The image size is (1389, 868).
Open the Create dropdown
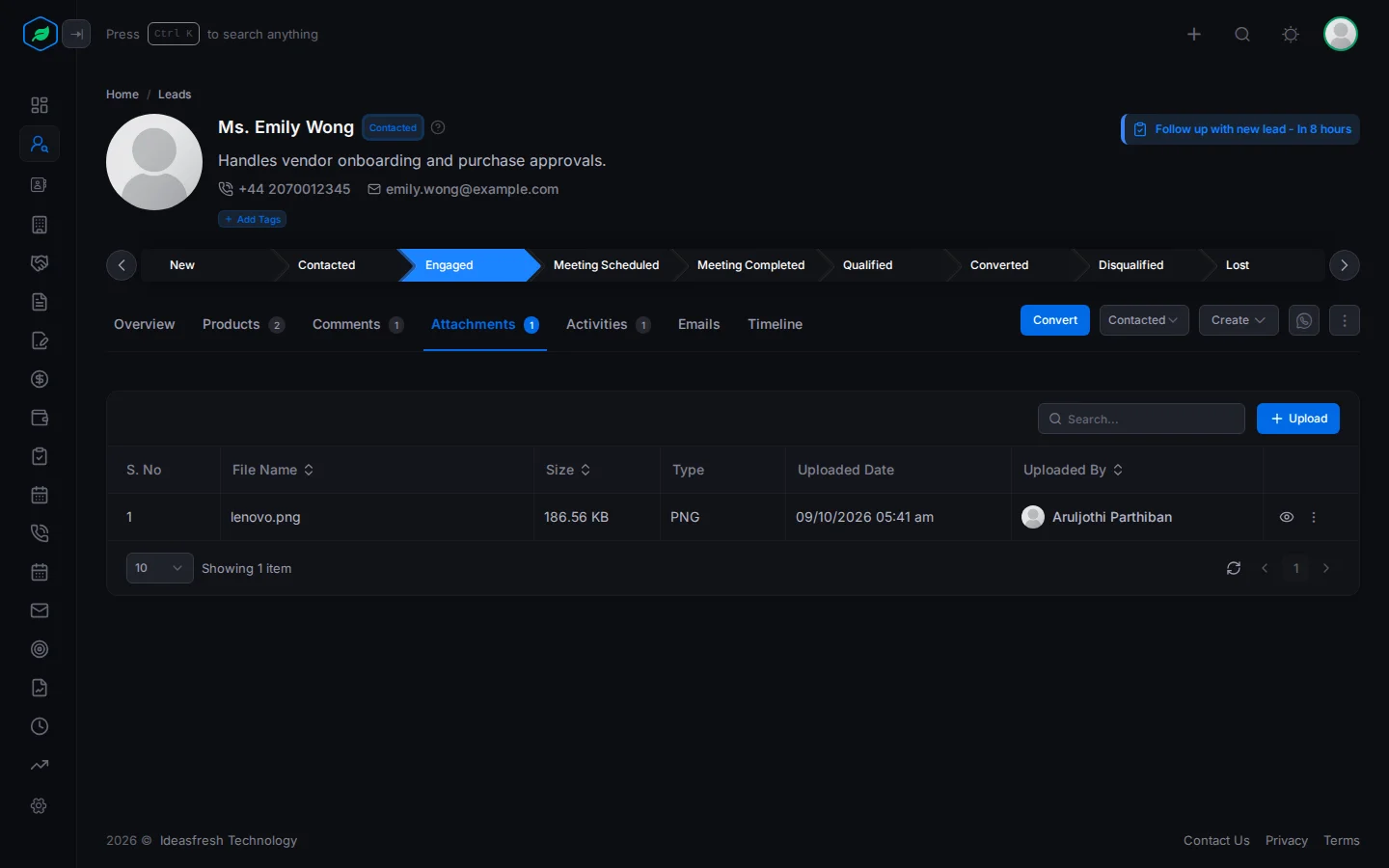pyautogui.click(x=1239, y=320)
